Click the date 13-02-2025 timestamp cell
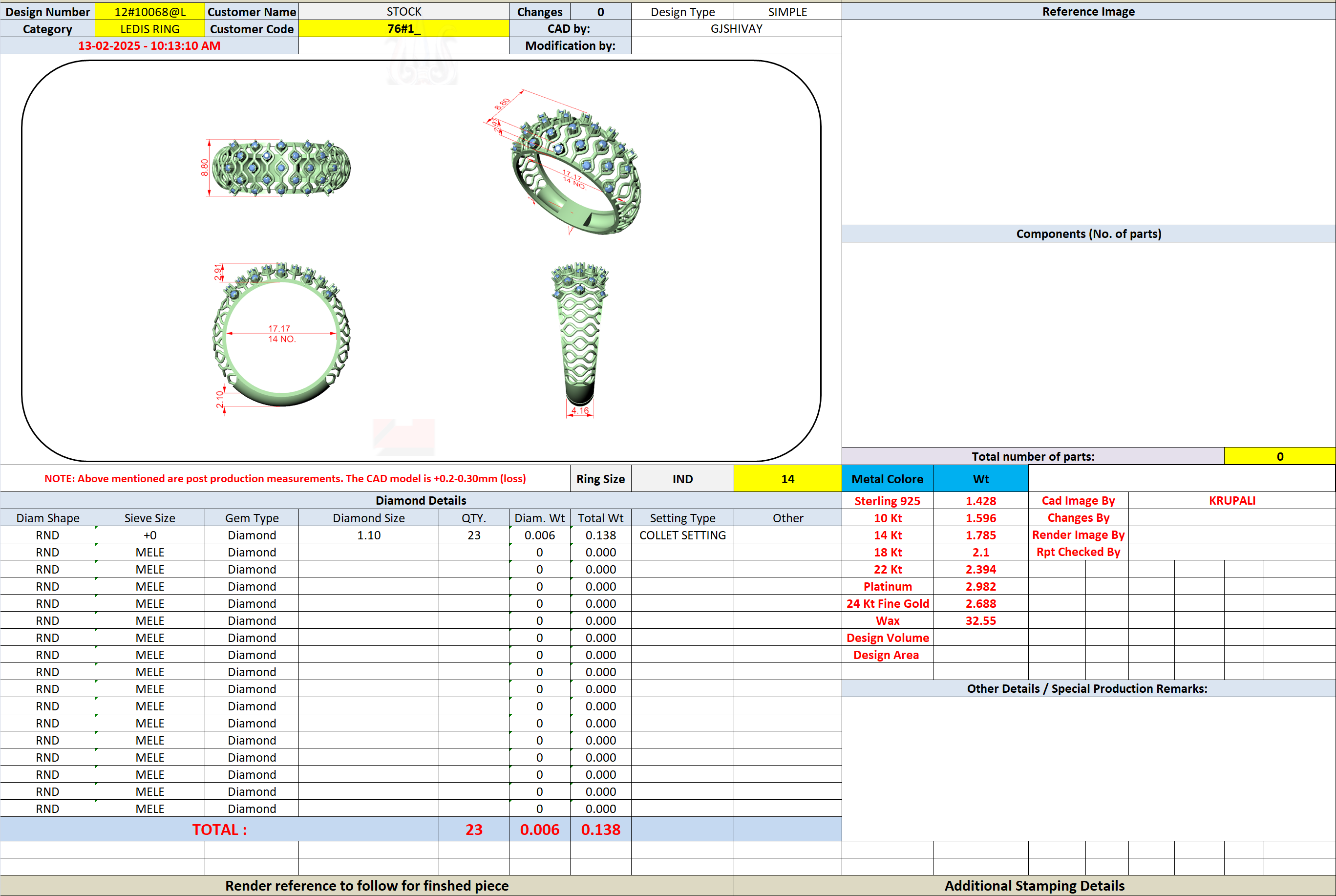The width and height of the screenshot is (1336, 896). click(x=149, y=46)
